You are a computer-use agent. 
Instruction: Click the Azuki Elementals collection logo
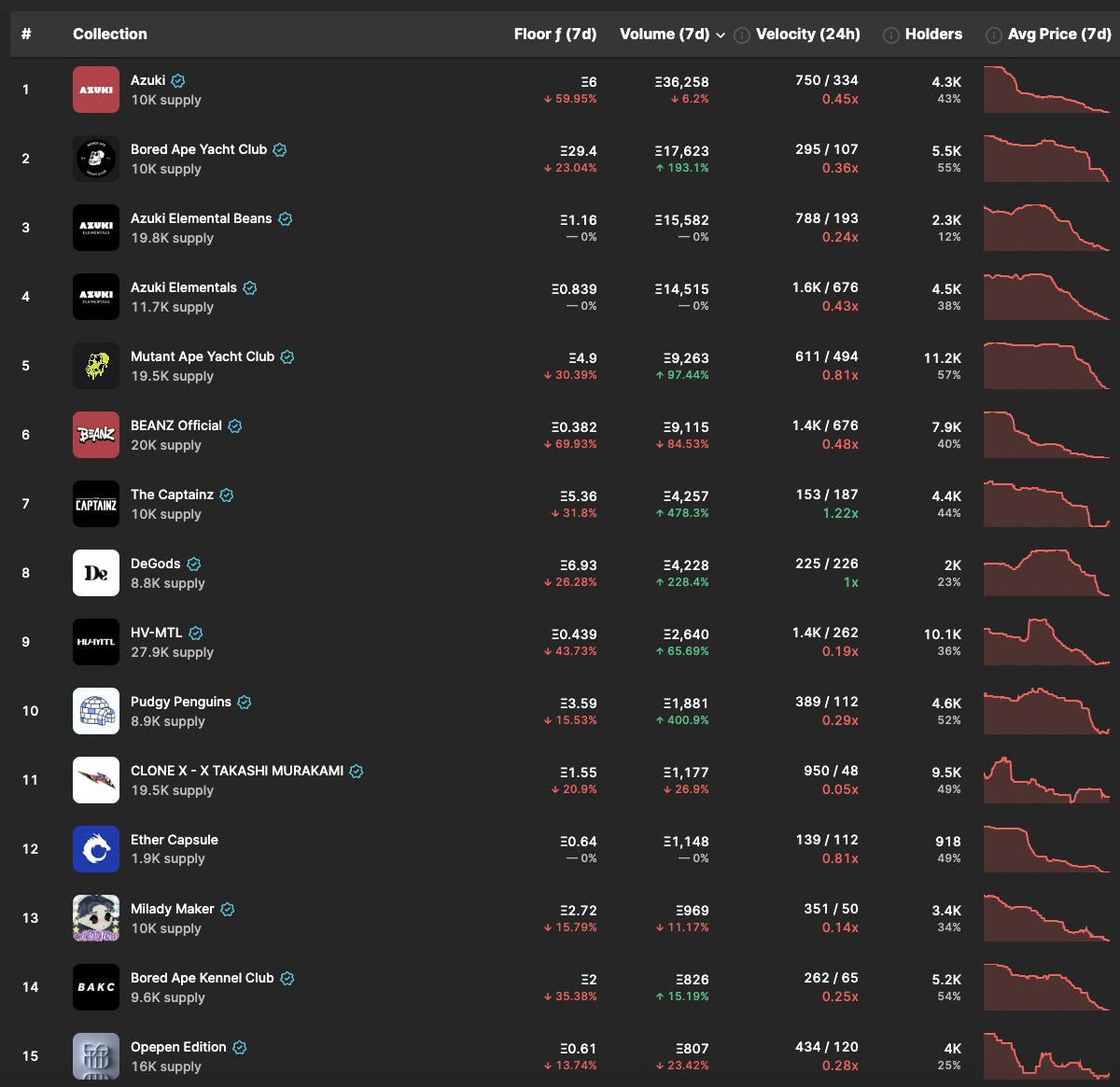pos(96,297)
